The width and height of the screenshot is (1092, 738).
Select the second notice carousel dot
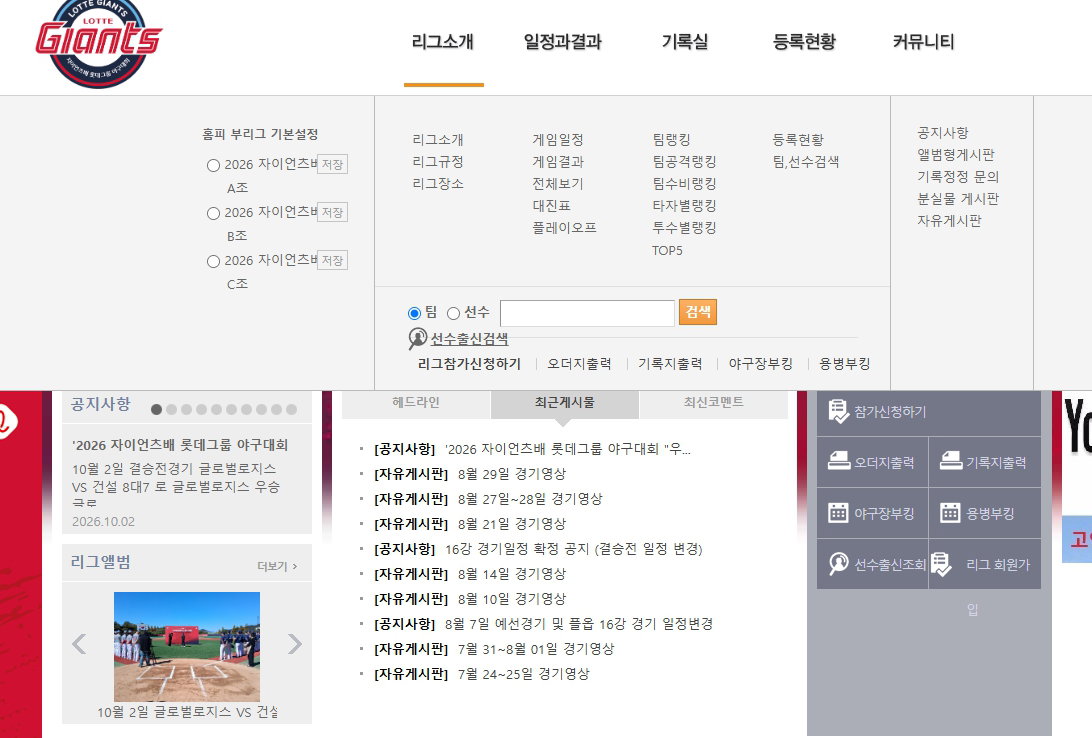(x=171, y=409)
